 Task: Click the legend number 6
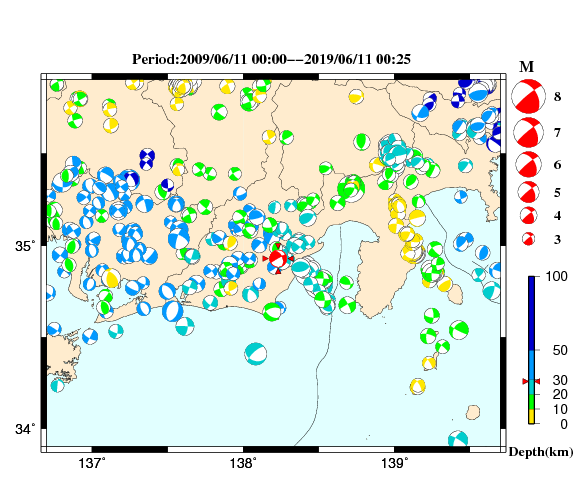(x=557, y=165)
